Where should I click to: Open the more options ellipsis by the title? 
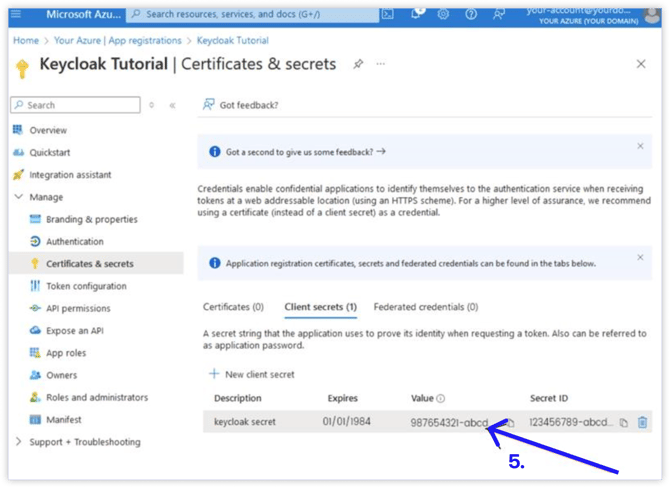380,64
